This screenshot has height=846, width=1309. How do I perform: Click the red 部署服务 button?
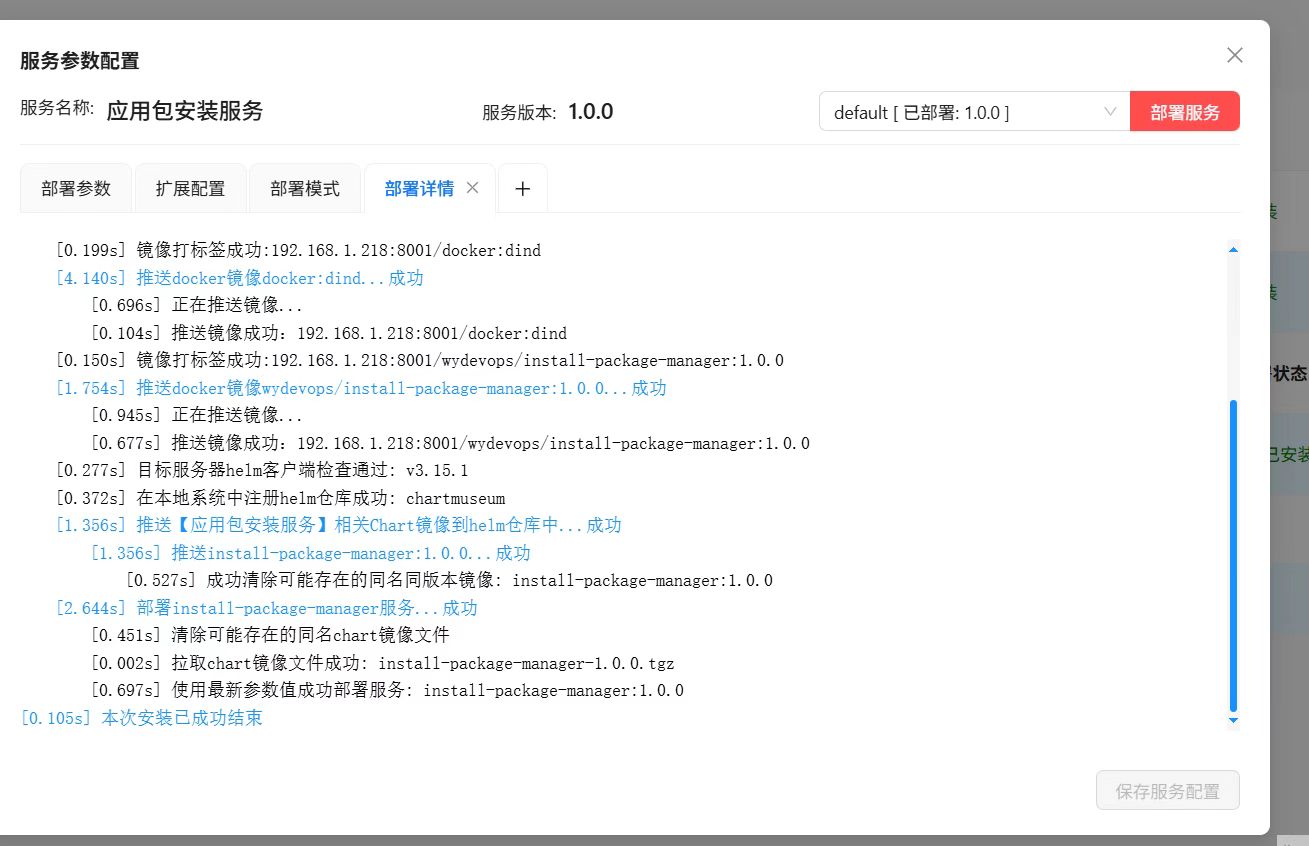1185,112
